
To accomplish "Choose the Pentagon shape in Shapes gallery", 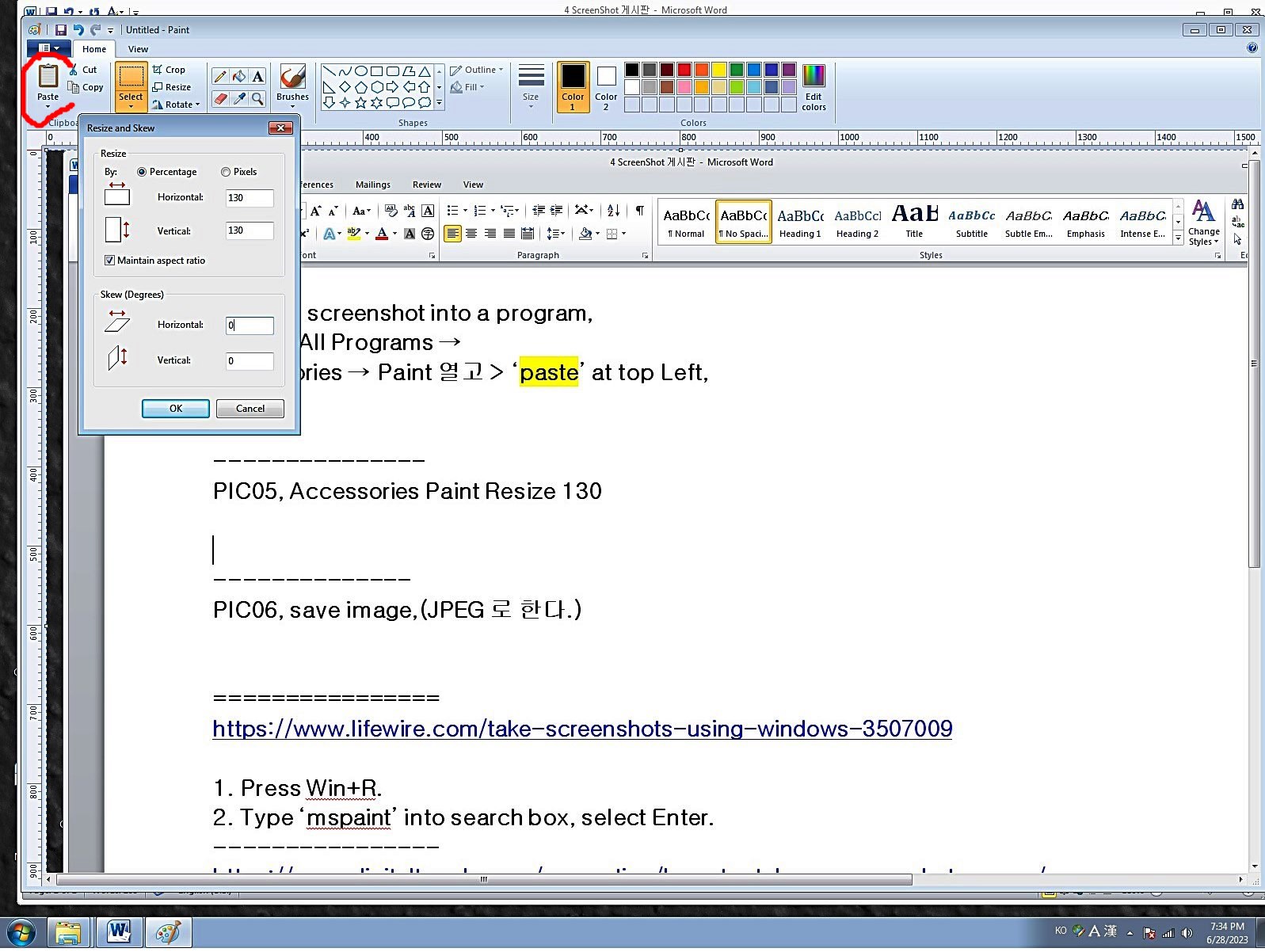I will [x=361, y=87].
